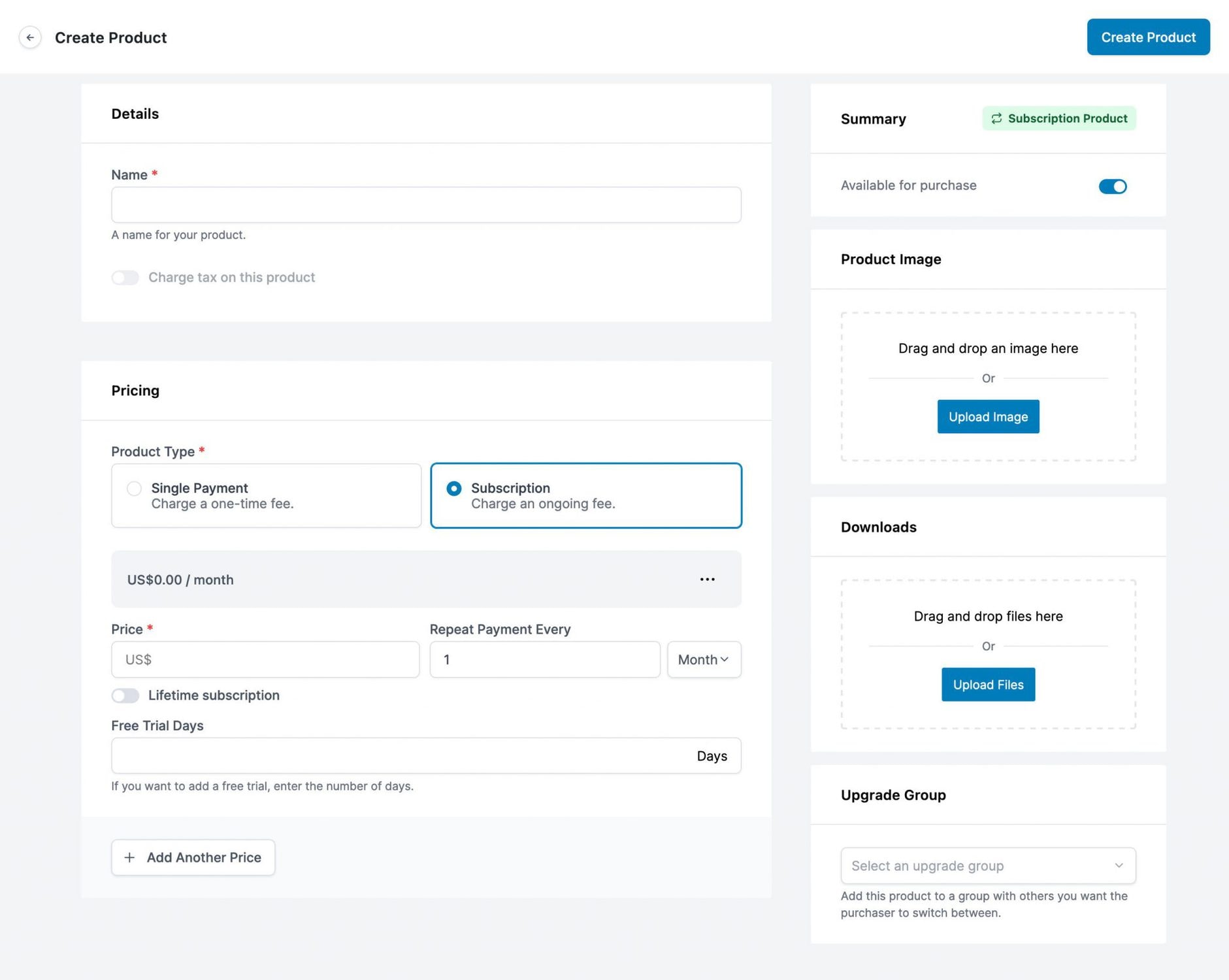Click the Create Product page title

click(x=110, y=37)
